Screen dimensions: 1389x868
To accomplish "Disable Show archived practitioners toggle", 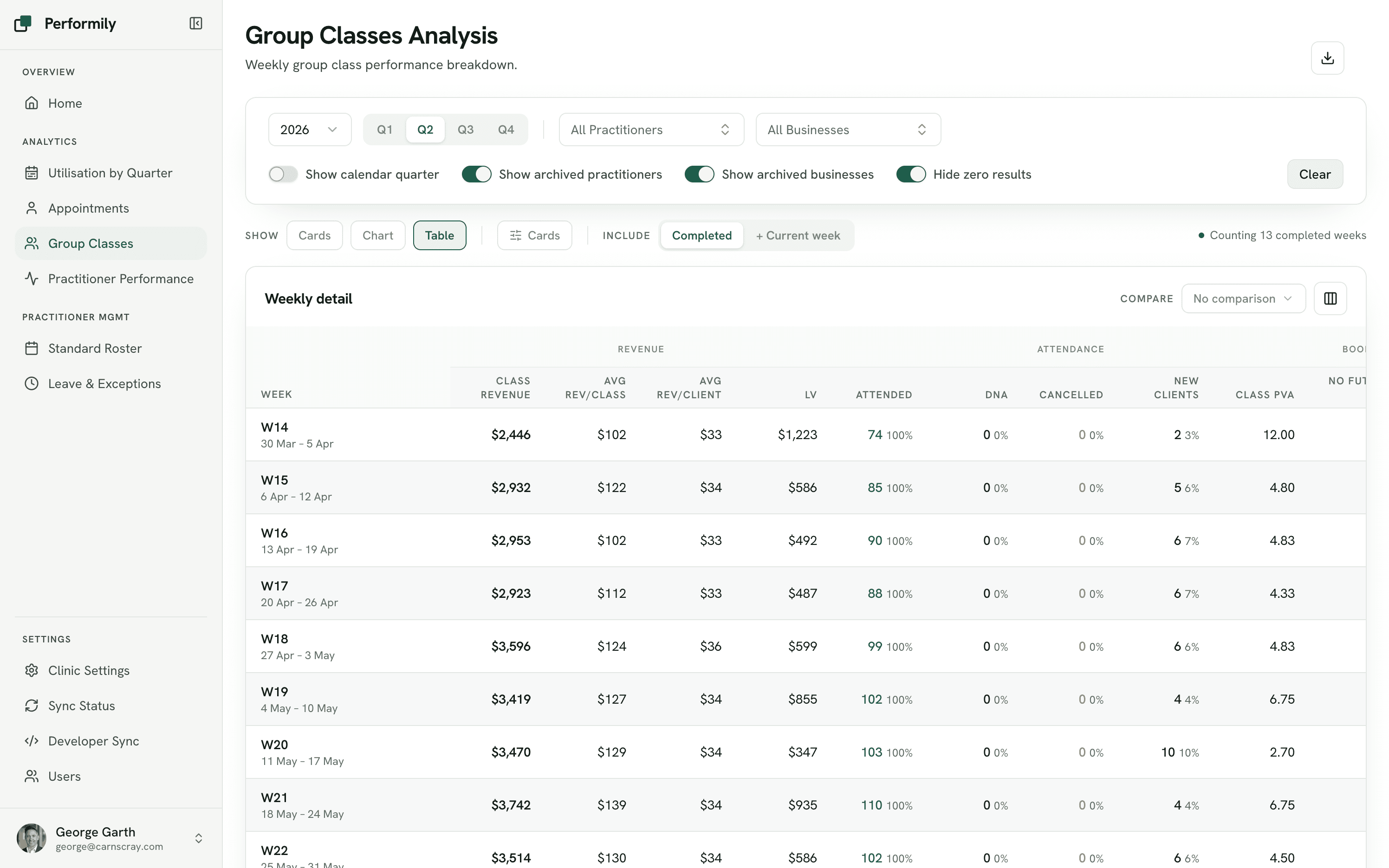I will 476,174.
